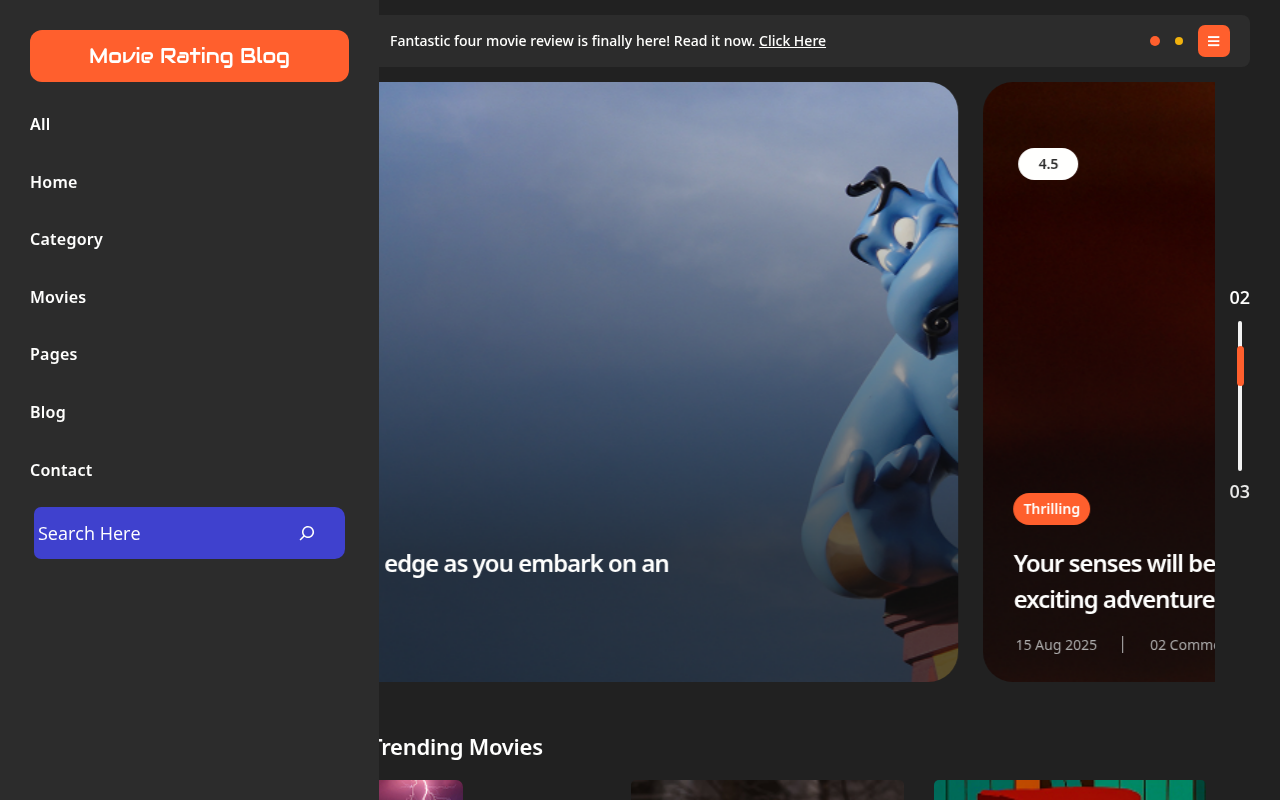The width and height of the screenshot is (1280, 800).
Task: Click the Movie Rating Blog logo button
Action: (189, 56)
